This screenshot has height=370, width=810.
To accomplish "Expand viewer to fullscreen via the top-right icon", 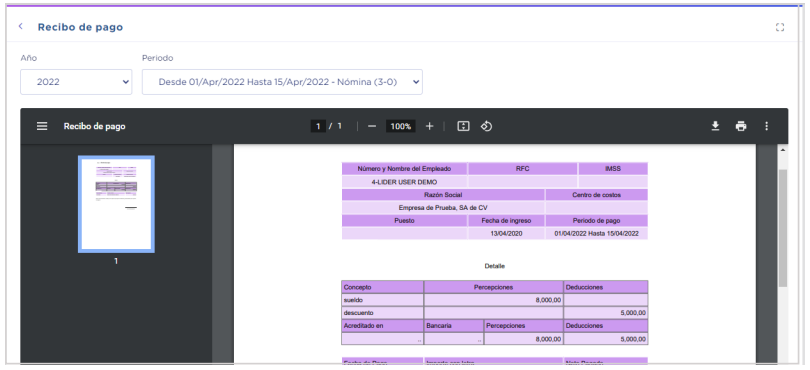I will tap(780, 27).
